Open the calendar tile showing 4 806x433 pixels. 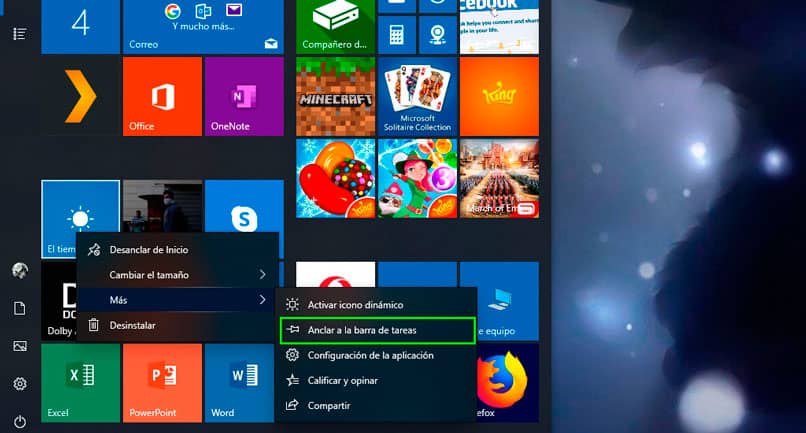pyautogui.click(x=81, y=27)
